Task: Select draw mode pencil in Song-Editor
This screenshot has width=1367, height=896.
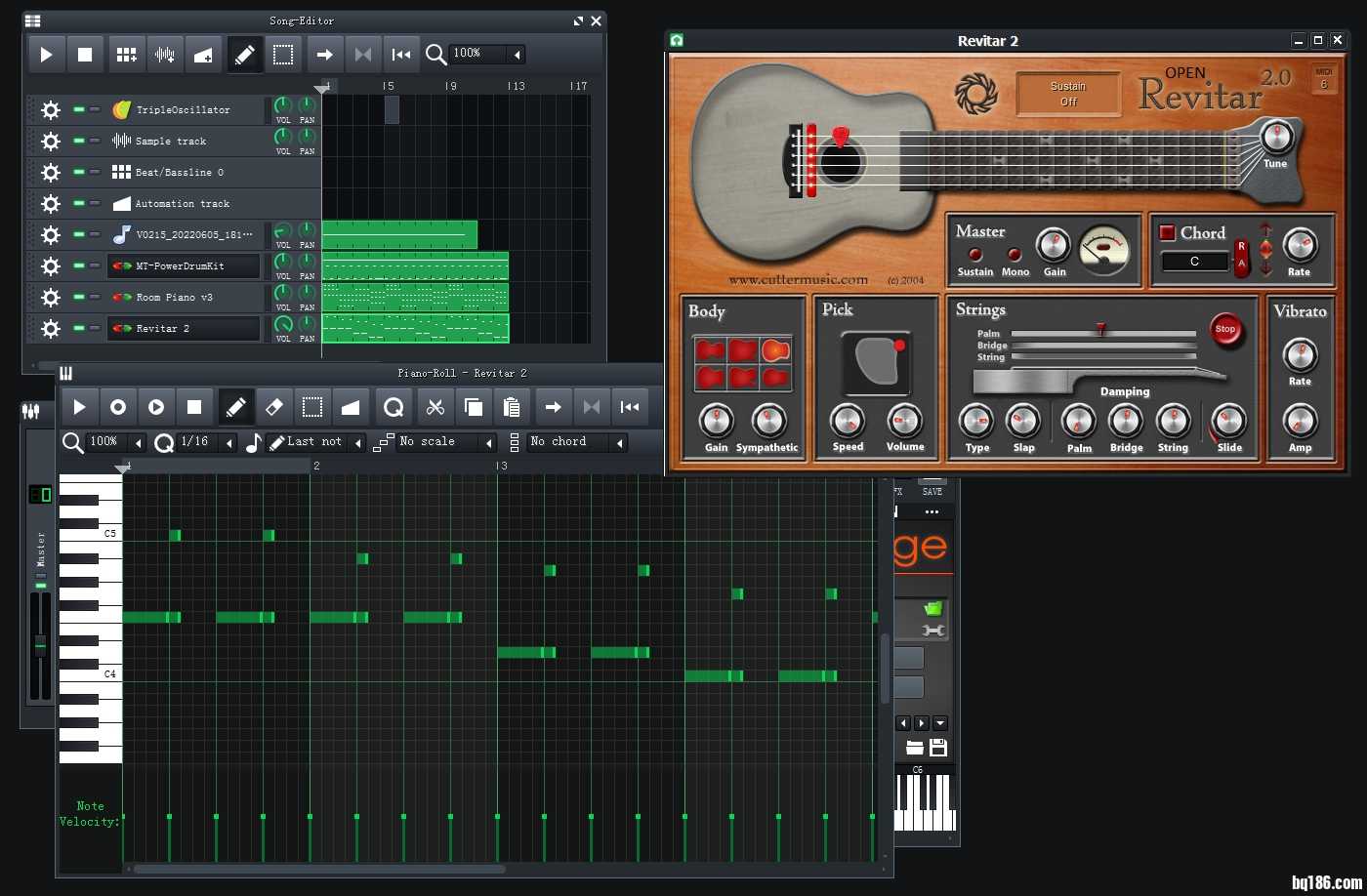Action: click(x=245, y=55)
